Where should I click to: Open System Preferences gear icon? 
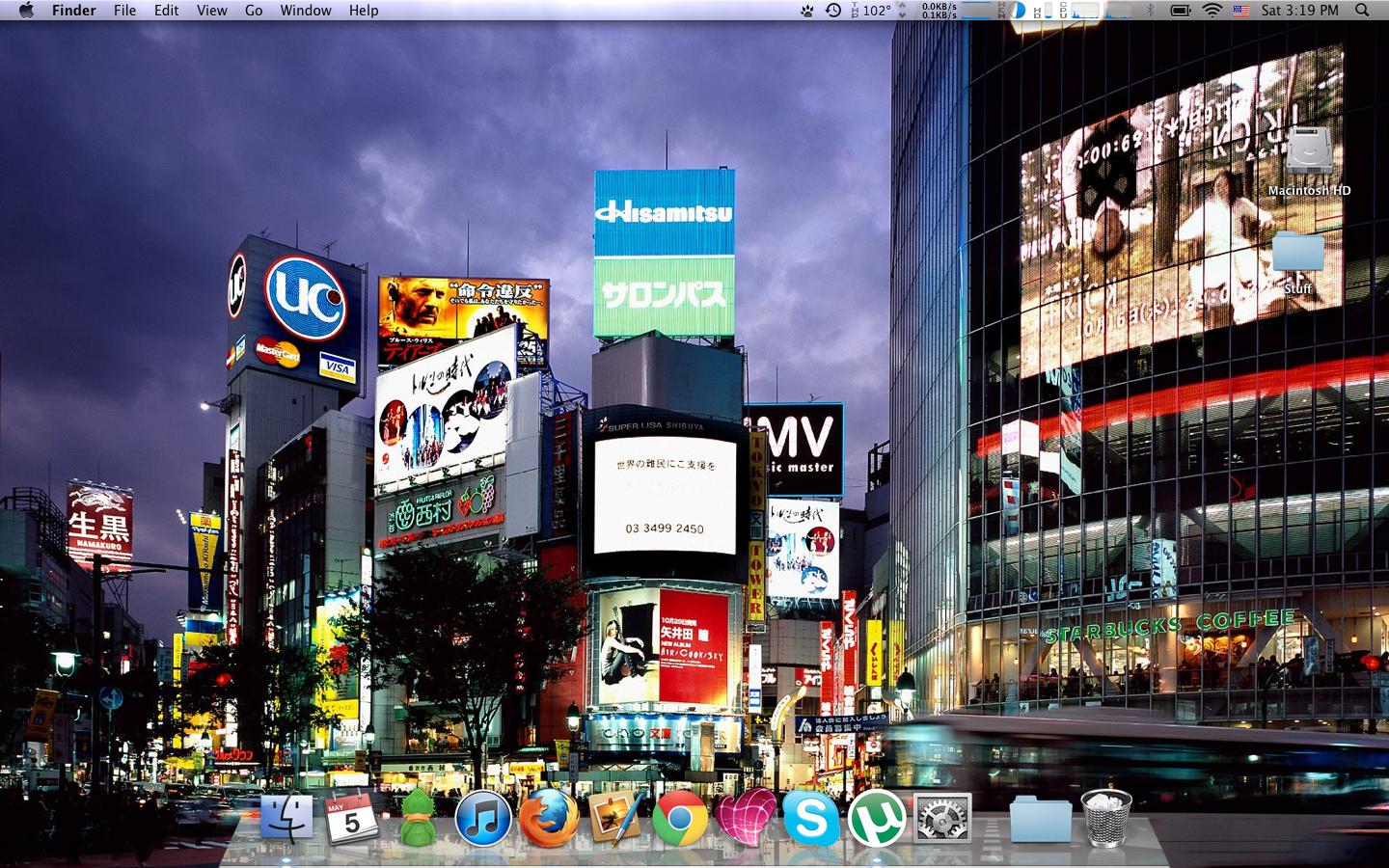tap(942, 819)
